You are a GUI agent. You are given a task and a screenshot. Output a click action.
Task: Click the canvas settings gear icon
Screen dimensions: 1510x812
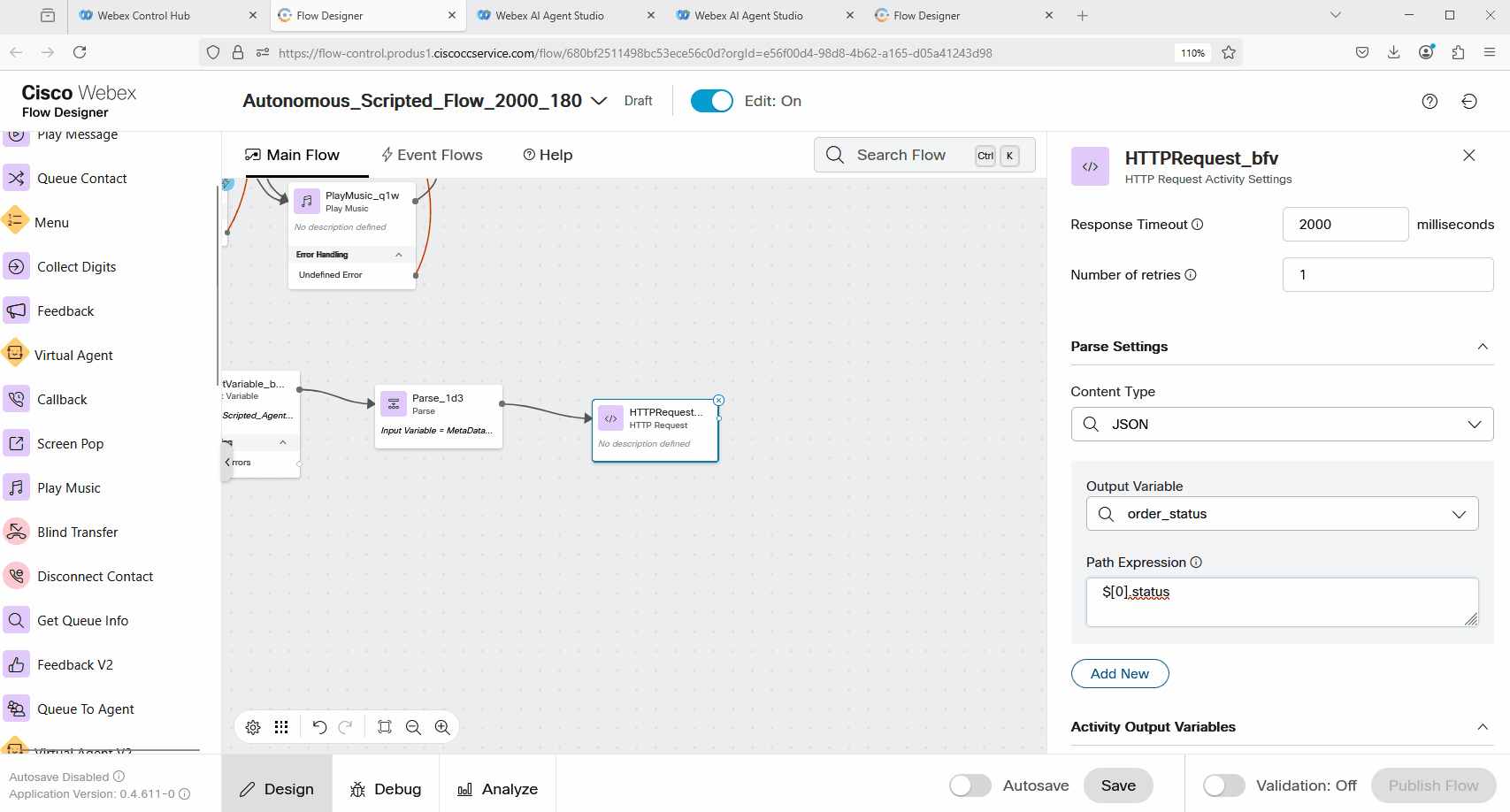coord(253,727)
